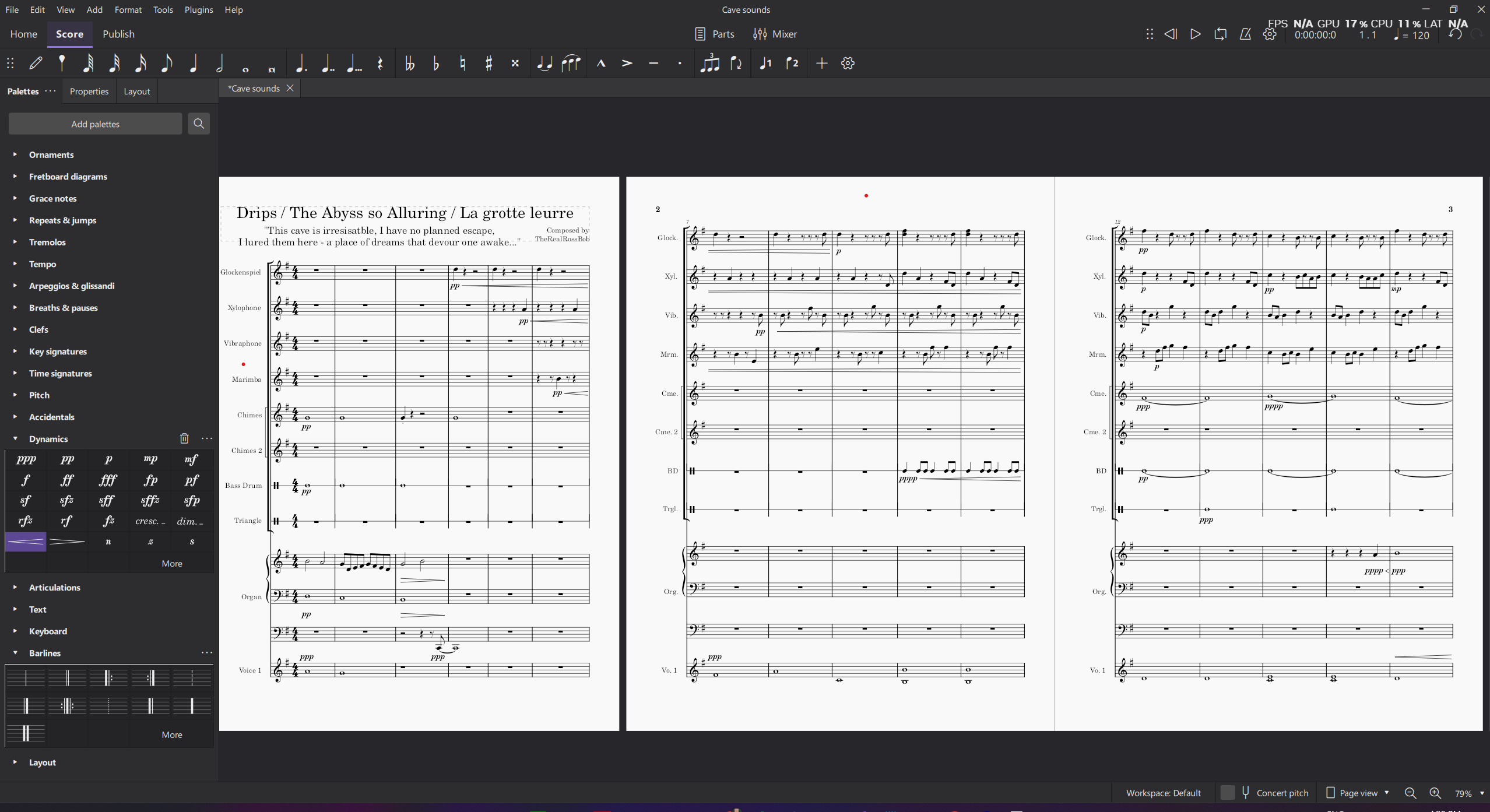Click the tuplet icon in toolbar

click(x=709, y=63)
